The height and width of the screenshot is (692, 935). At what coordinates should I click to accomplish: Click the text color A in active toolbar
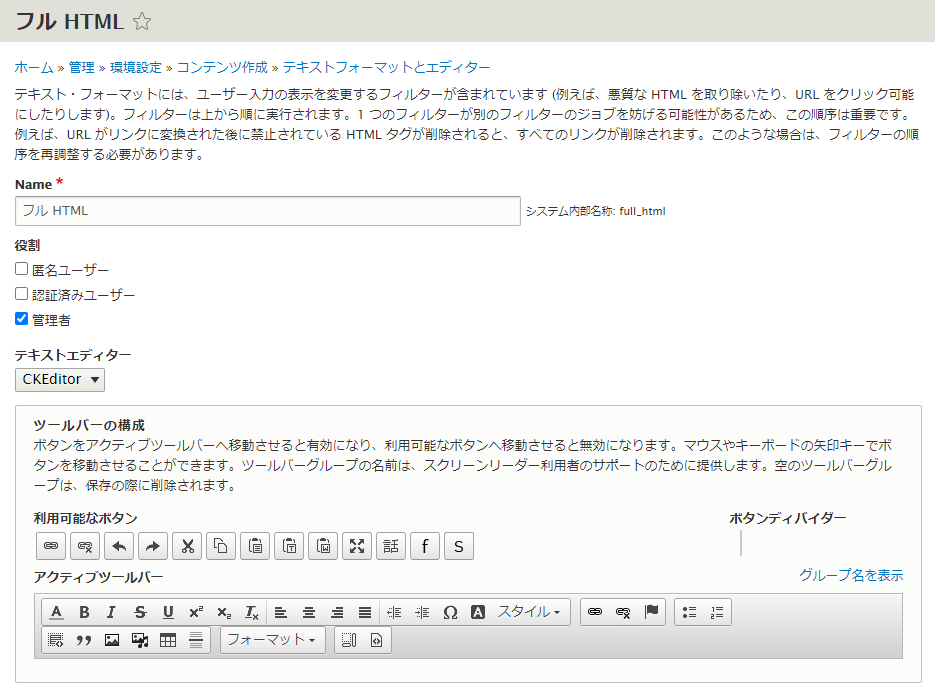tap(56, 612)
